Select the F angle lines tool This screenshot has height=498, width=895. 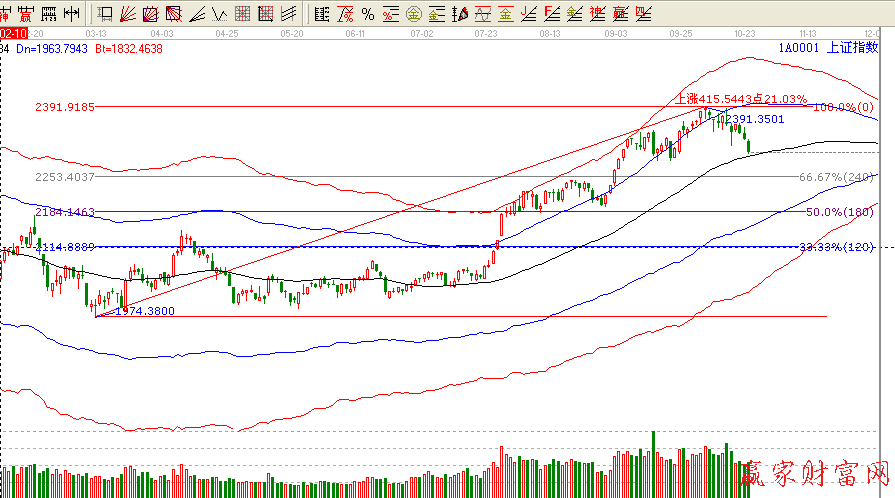click(x=551, y=13)
